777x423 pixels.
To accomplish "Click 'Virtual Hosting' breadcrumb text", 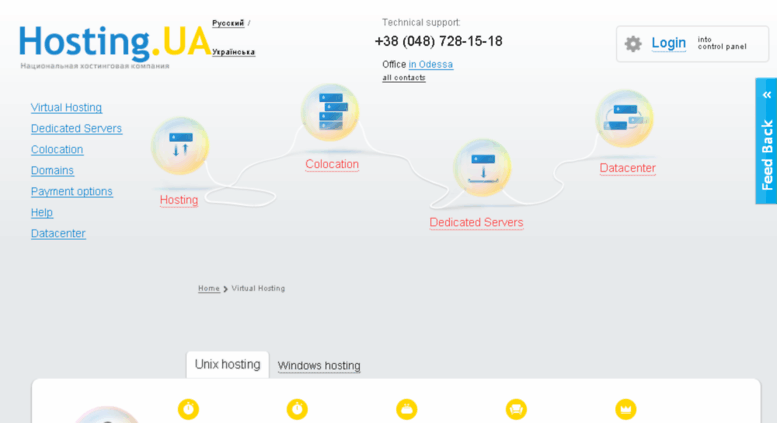I will pyautogui.click(x=258, y=288).
